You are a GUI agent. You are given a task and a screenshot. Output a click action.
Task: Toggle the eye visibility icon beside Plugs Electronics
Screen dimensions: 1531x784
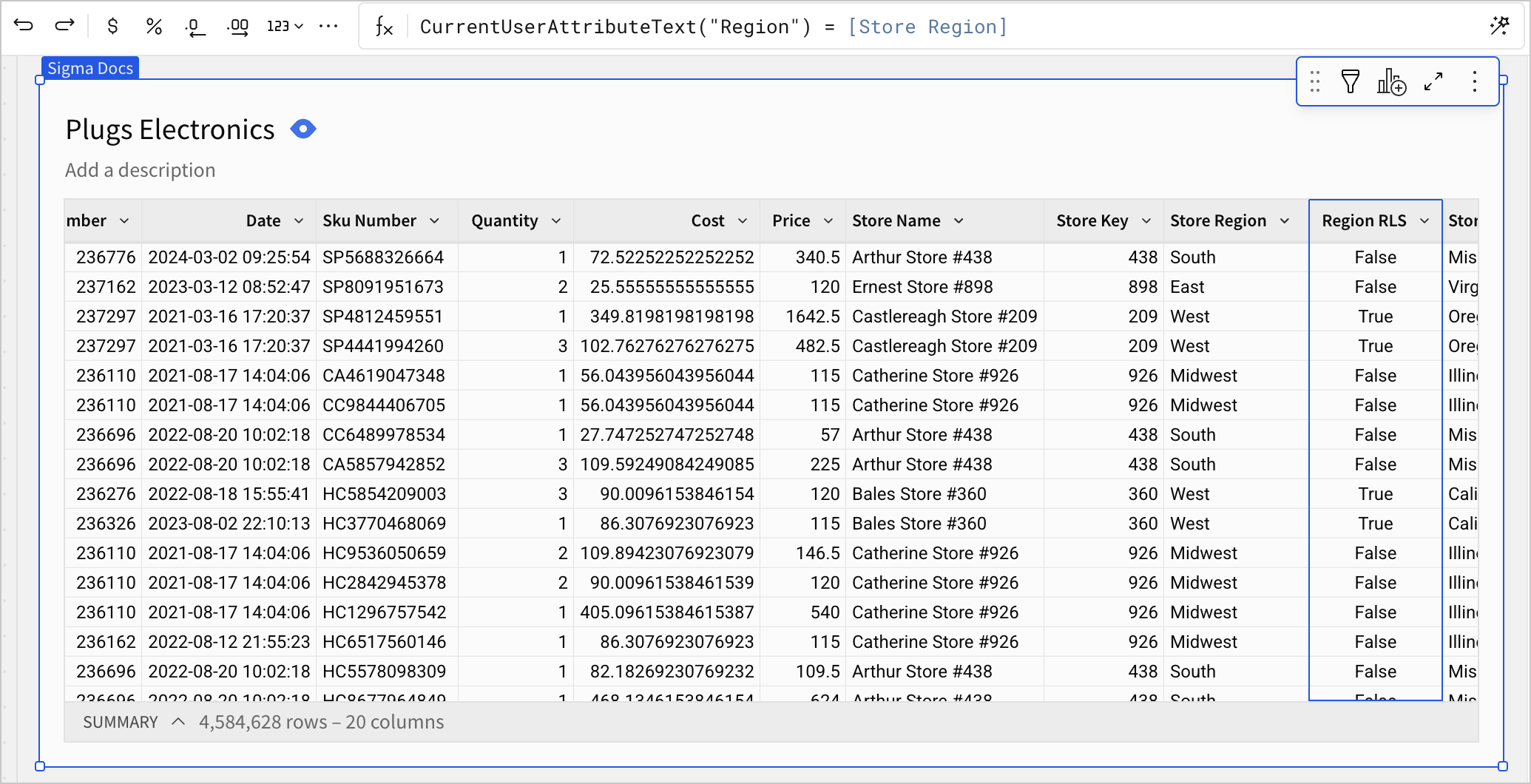[x=303, y=129]
